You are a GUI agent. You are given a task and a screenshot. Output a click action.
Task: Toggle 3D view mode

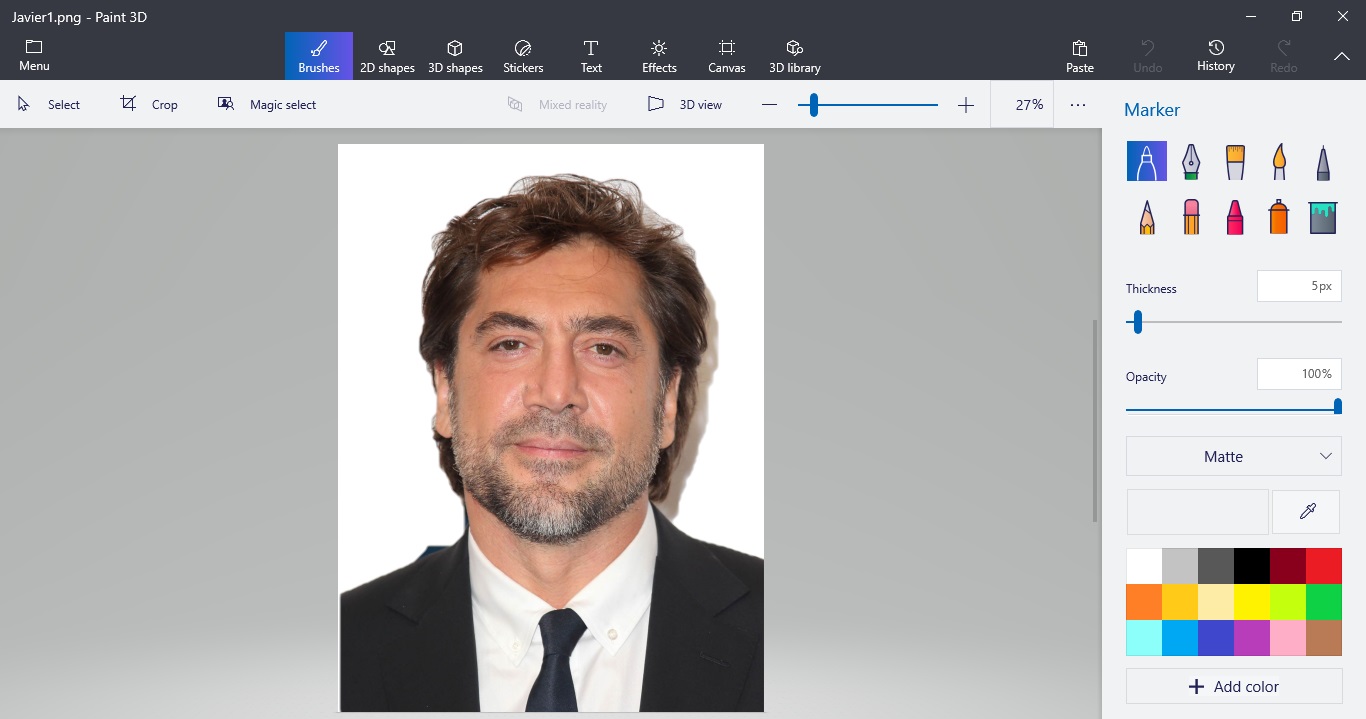[x=685, y=105]
